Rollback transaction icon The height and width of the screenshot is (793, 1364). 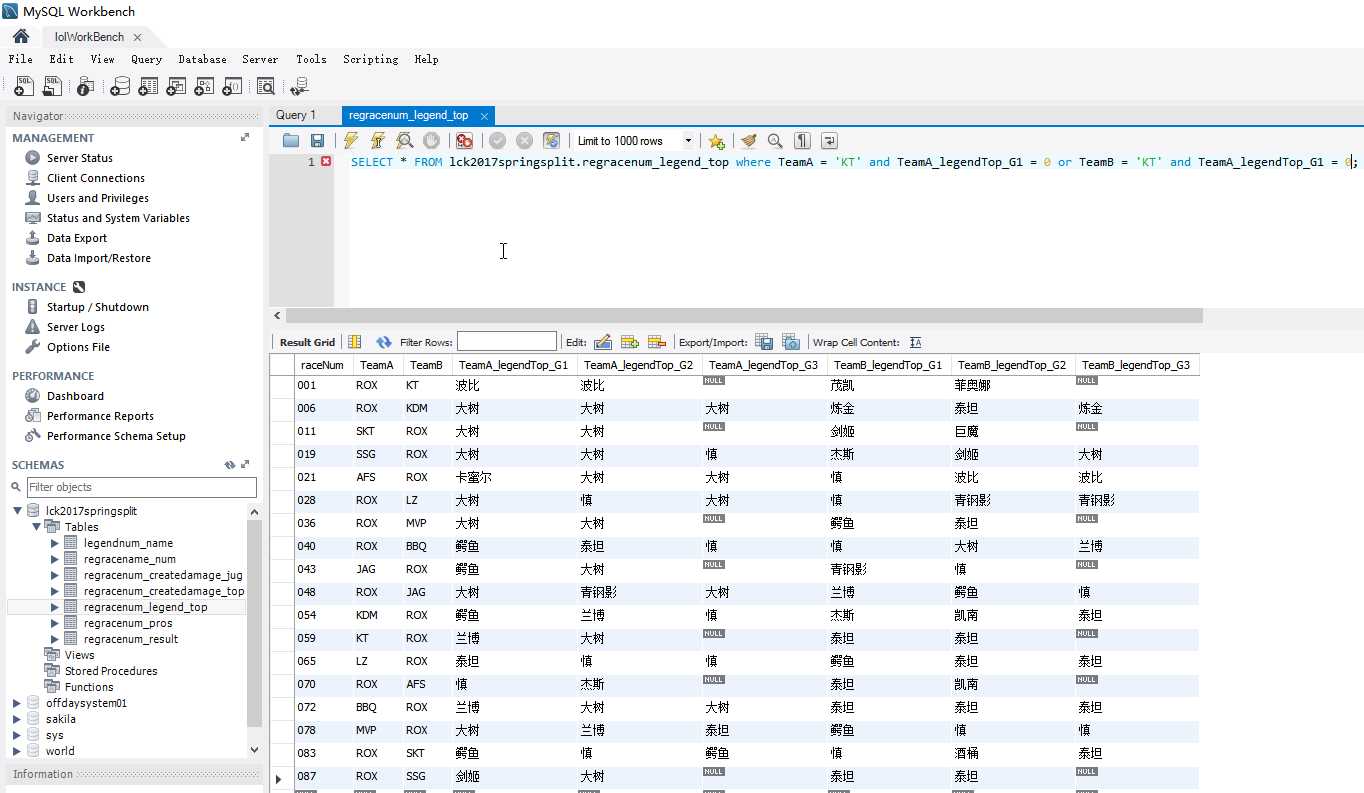coord(524,141)
